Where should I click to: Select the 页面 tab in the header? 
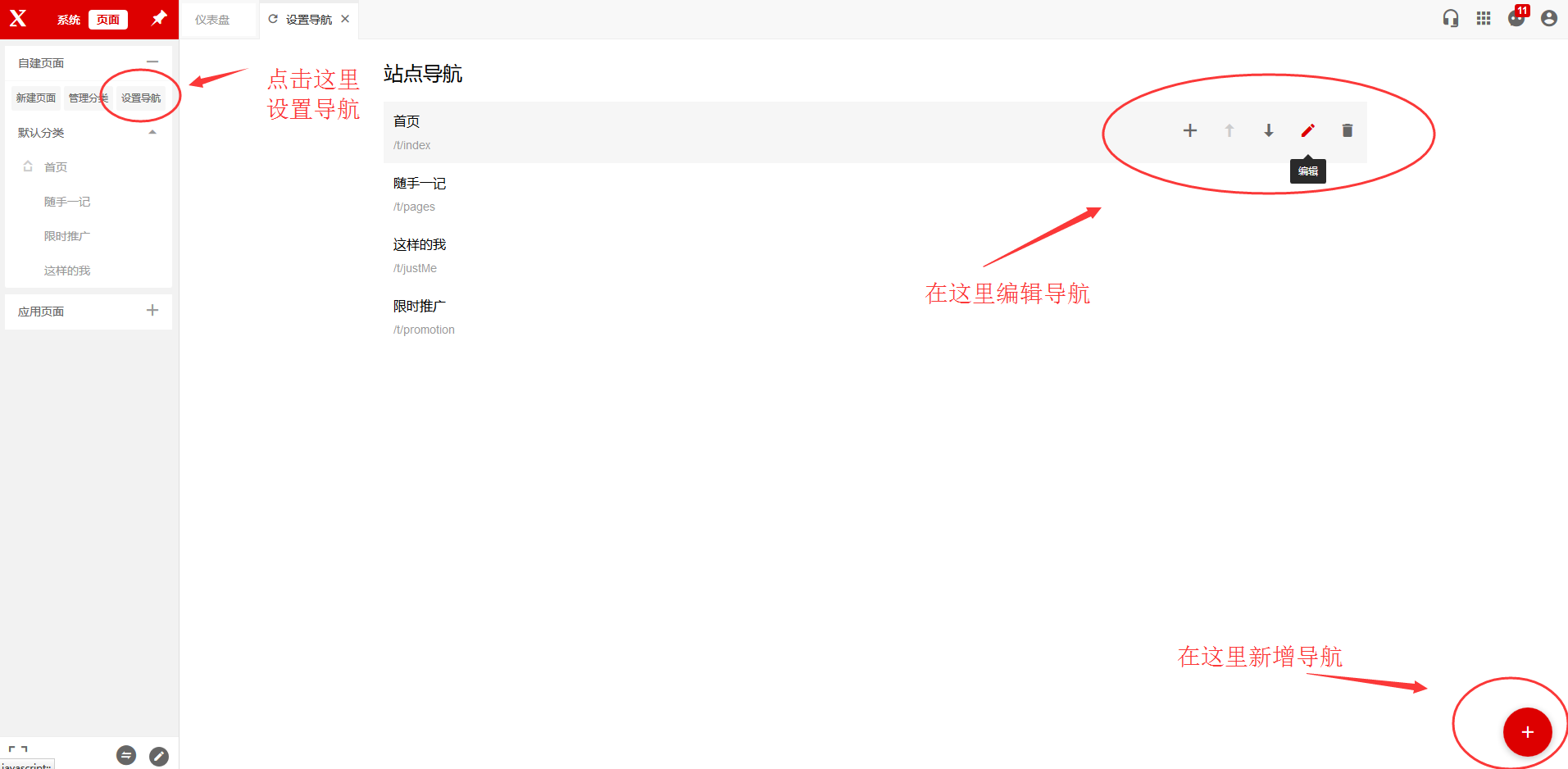pos(108,20)
